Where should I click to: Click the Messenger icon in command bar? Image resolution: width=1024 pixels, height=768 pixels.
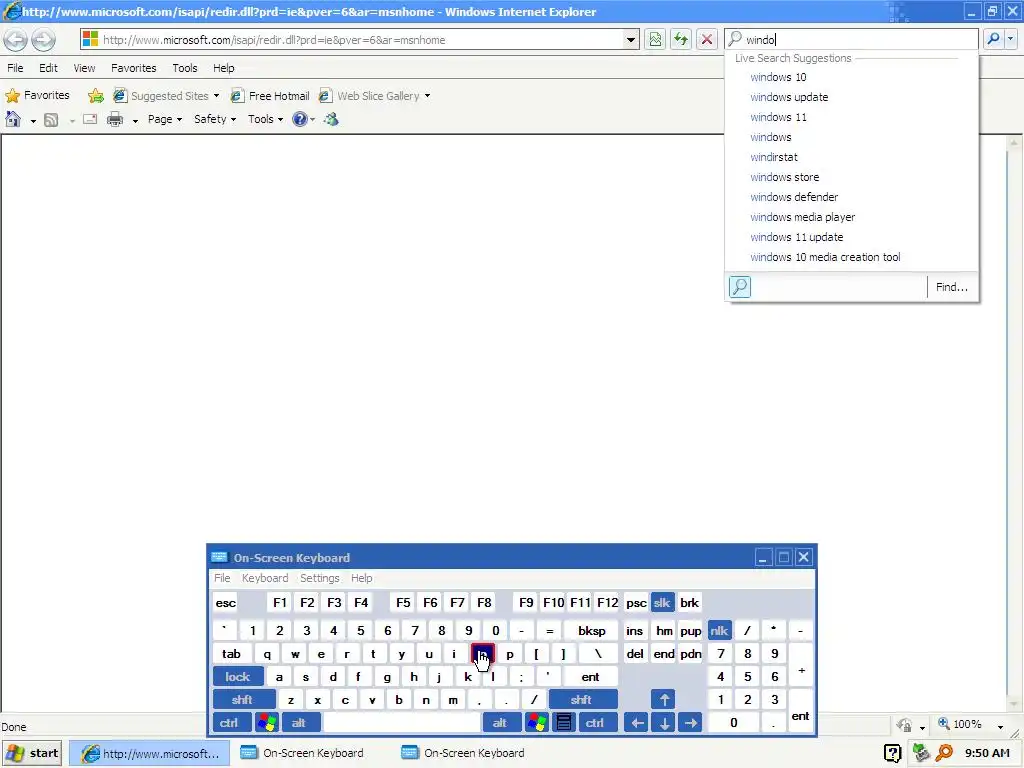point(332,119)
